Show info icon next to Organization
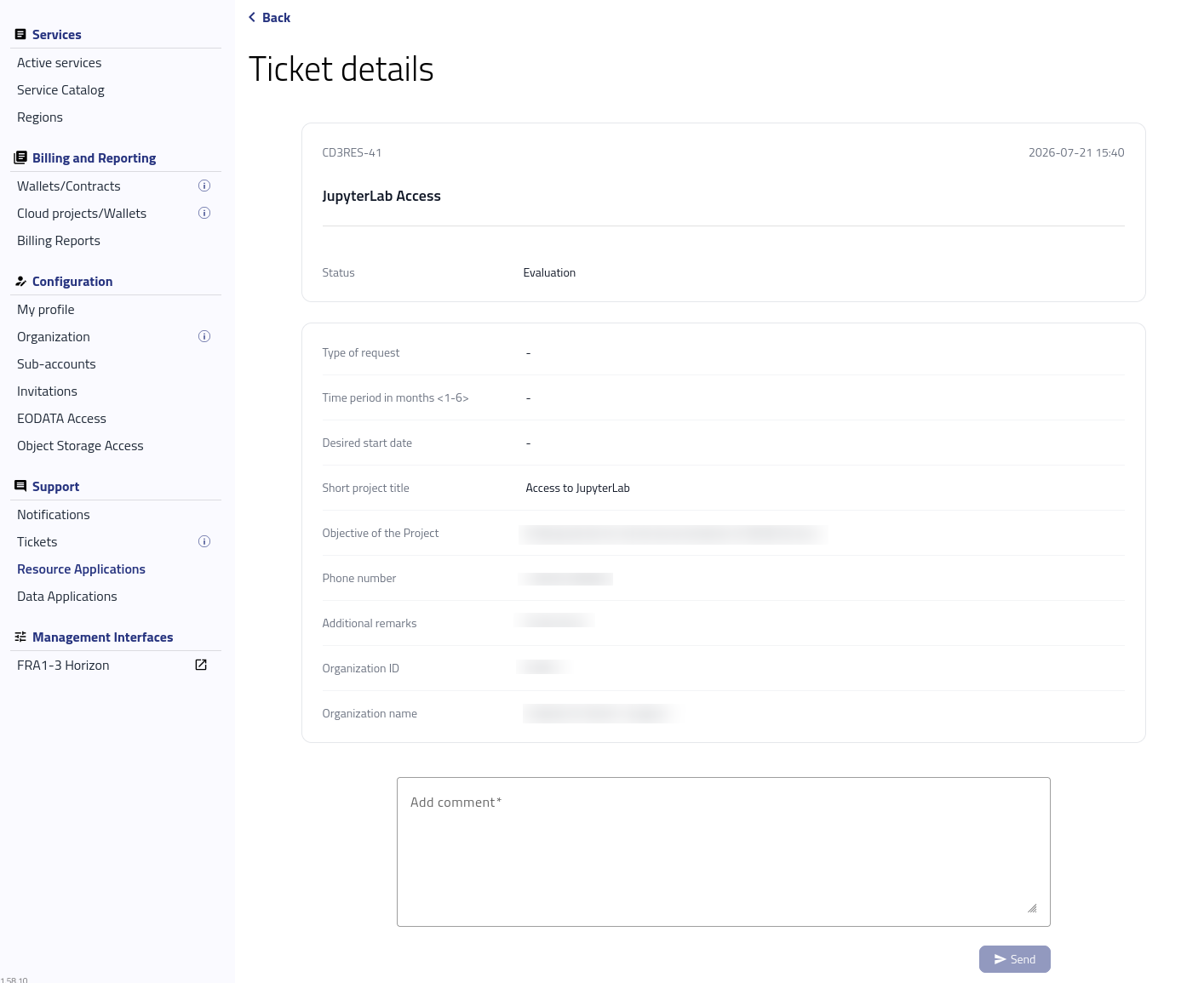This screenshot has width=1204, height=983. tap(204, 337)
